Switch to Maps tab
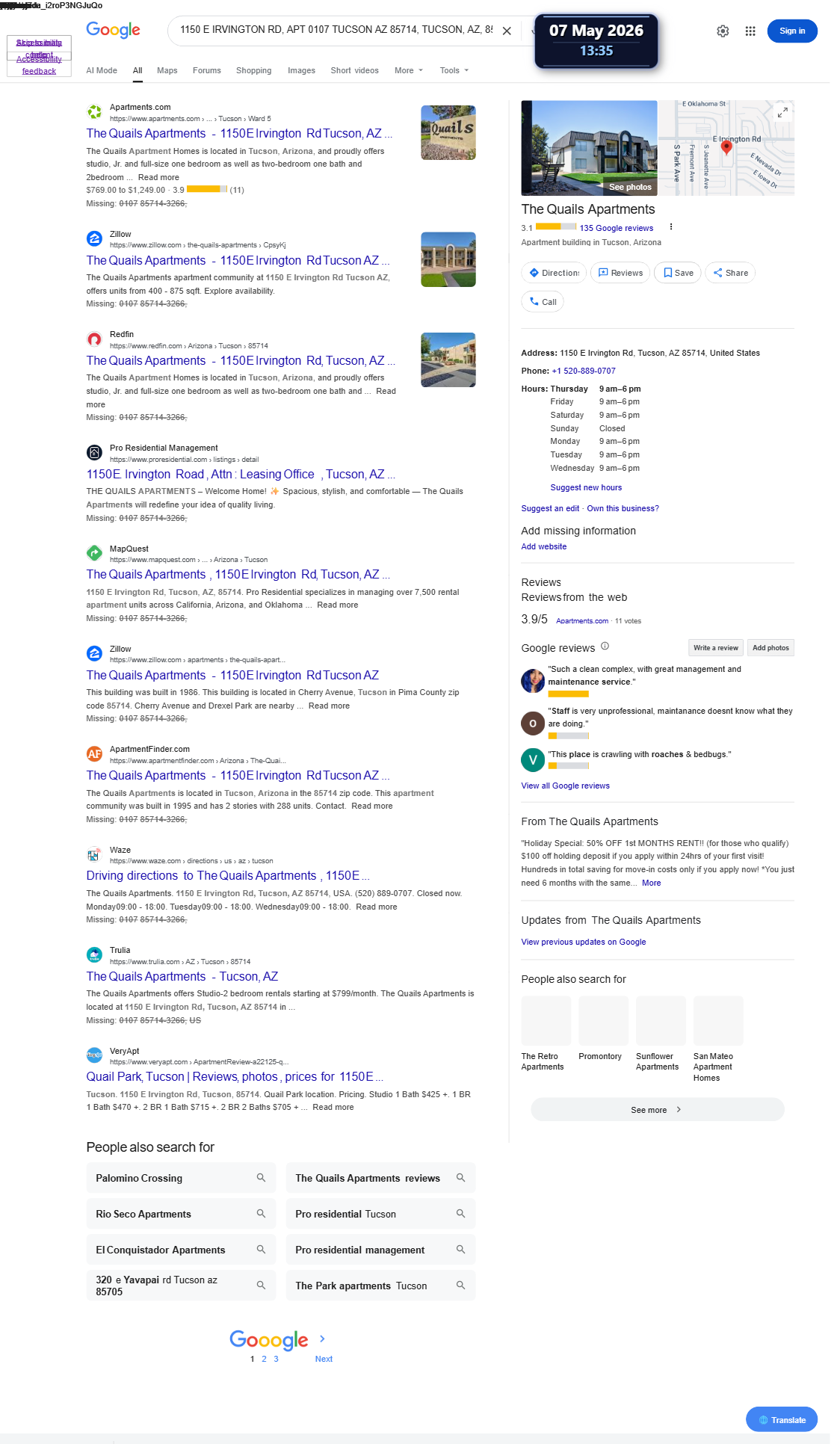 pos(167,70)
